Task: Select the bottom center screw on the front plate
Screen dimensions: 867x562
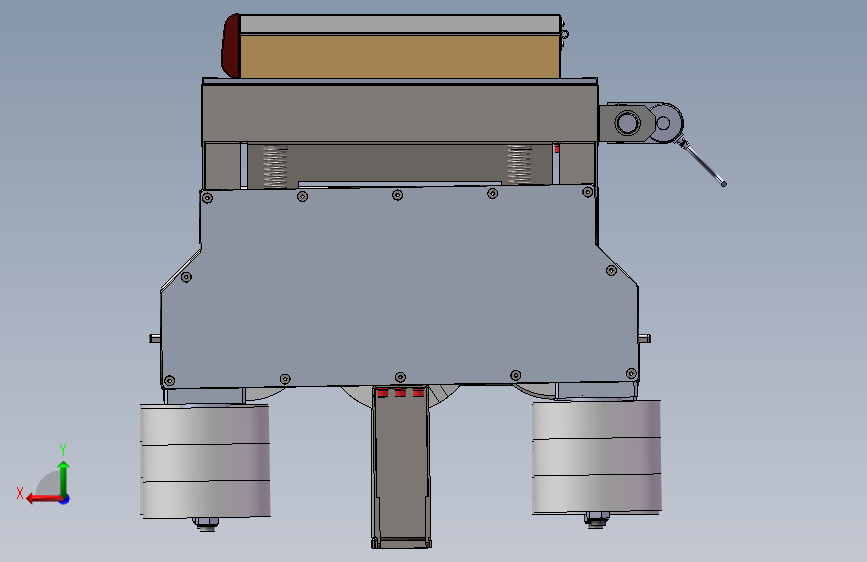Action: 400,377
